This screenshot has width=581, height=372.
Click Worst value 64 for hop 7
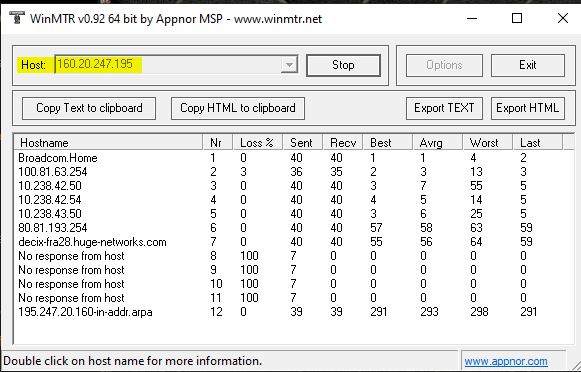(476, 242)
